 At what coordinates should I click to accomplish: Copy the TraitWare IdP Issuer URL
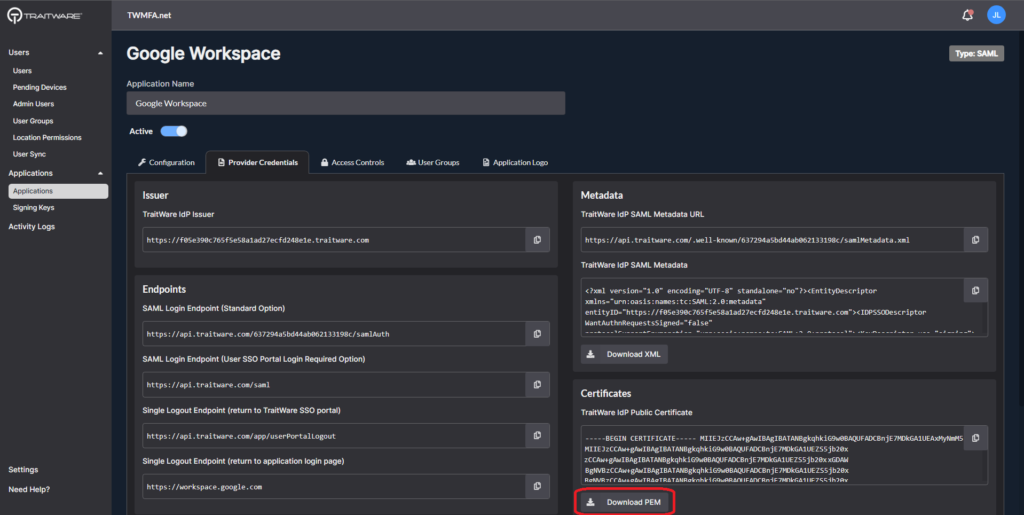[537, 240]
